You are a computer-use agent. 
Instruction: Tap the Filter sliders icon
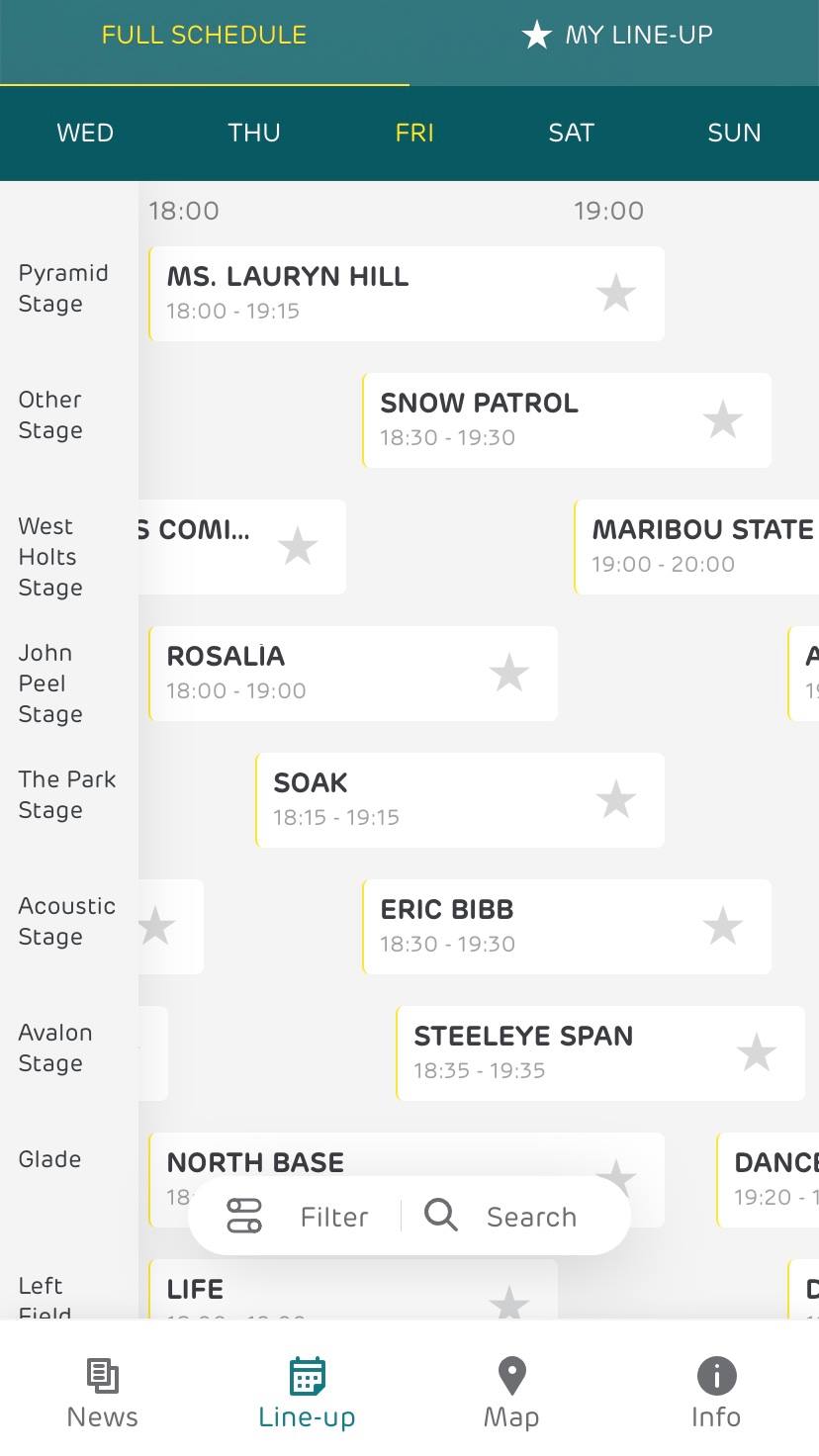[x=244, y=1216]
